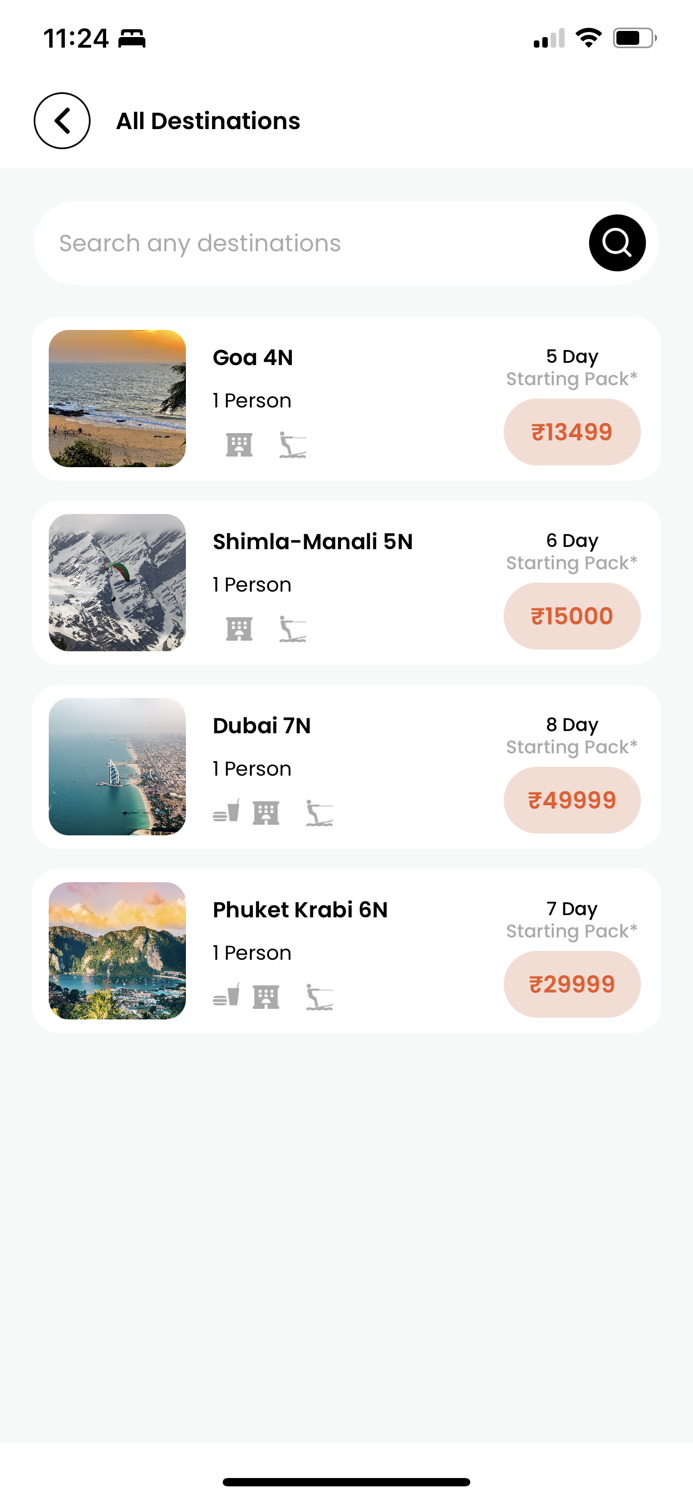This screenshot has width=693, height=1500.
Task: Select the meals icon on Phuket Krabi 6N card
Action: [225, 996]
